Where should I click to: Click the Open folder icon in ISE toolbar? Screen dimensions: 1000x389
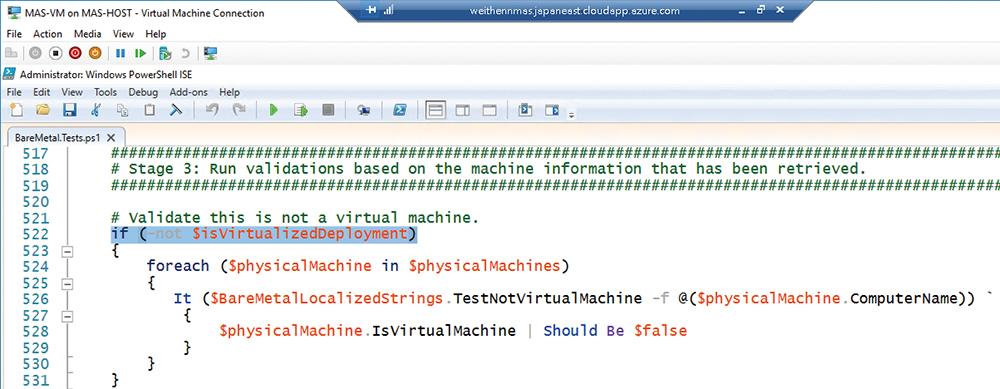43,110
